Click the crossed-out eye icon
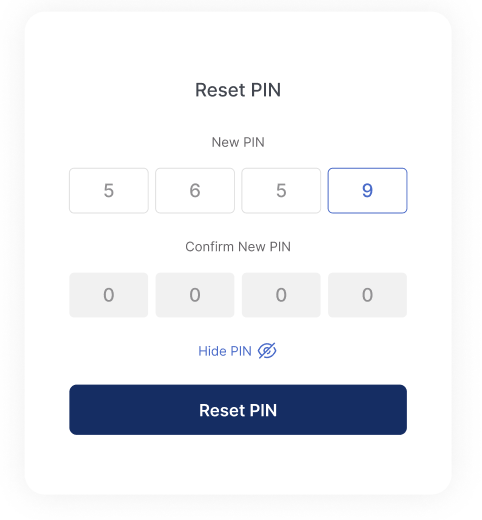 [x=267, y=351]
